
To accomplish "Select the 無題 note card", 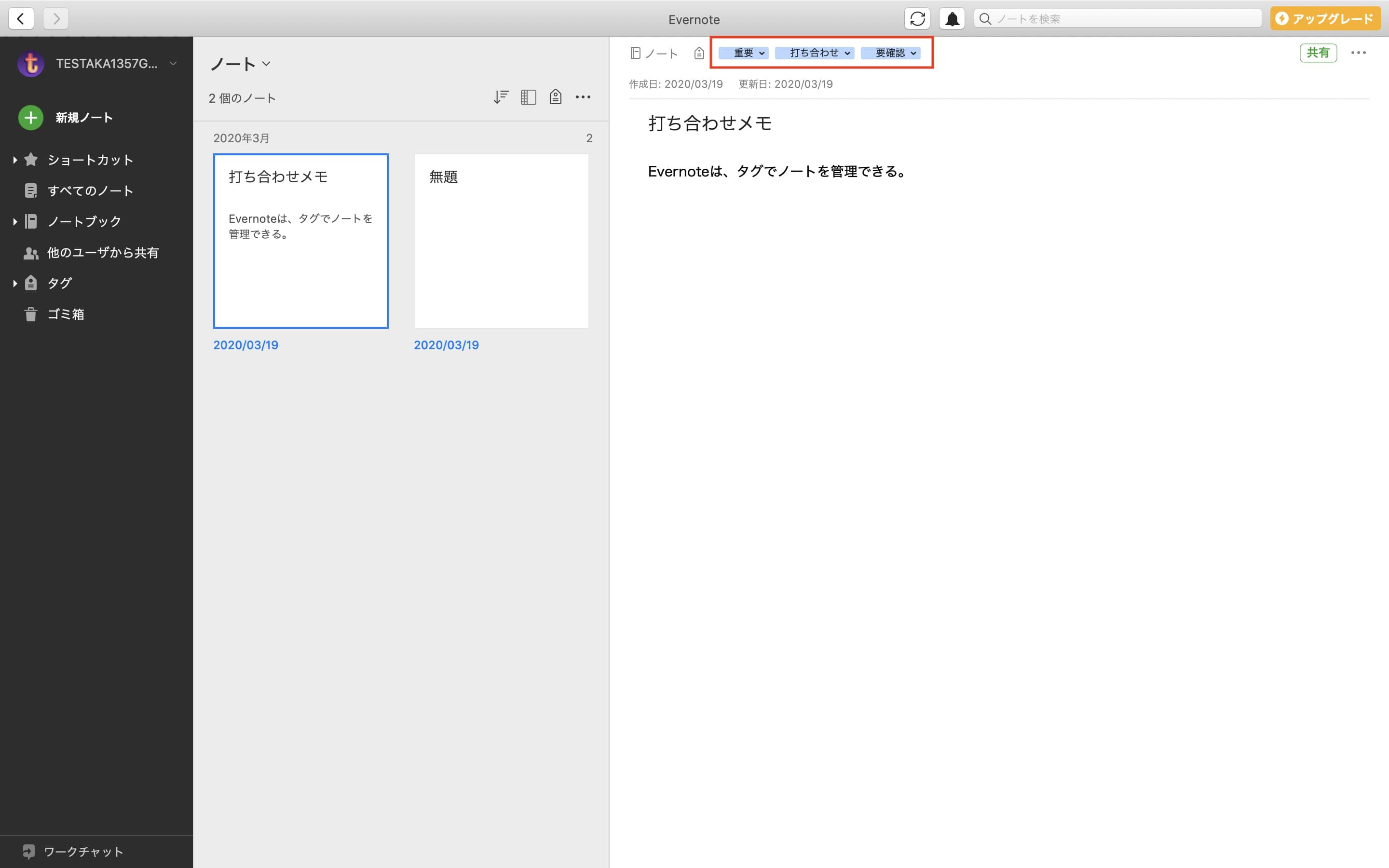I will (501, 241).
